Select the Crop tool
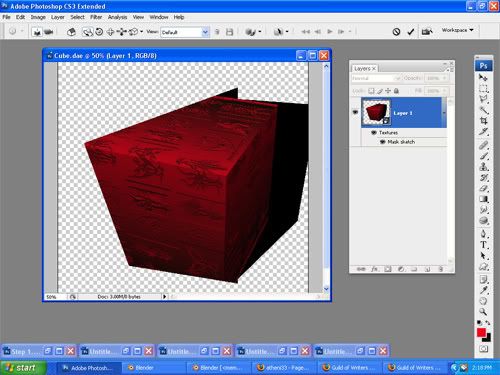This screenshot has height=375, width=500. tap(483, 121)
